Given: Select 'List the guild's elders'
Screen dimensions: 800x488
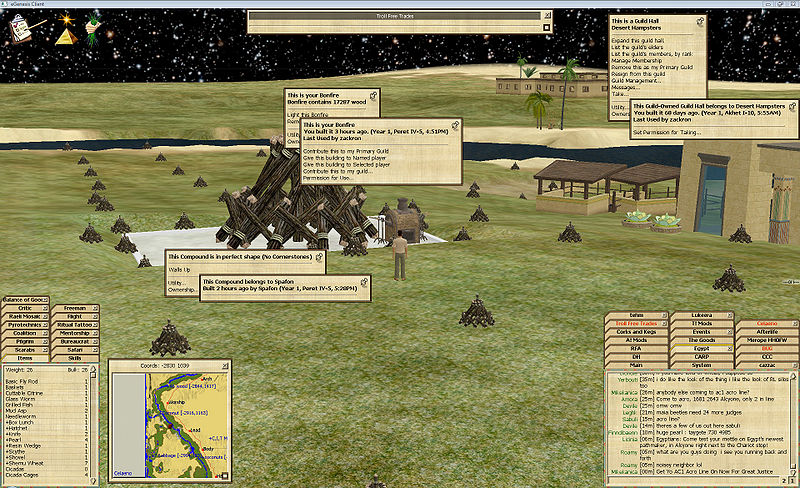Looking at the screenshot, I should (637, 47).
